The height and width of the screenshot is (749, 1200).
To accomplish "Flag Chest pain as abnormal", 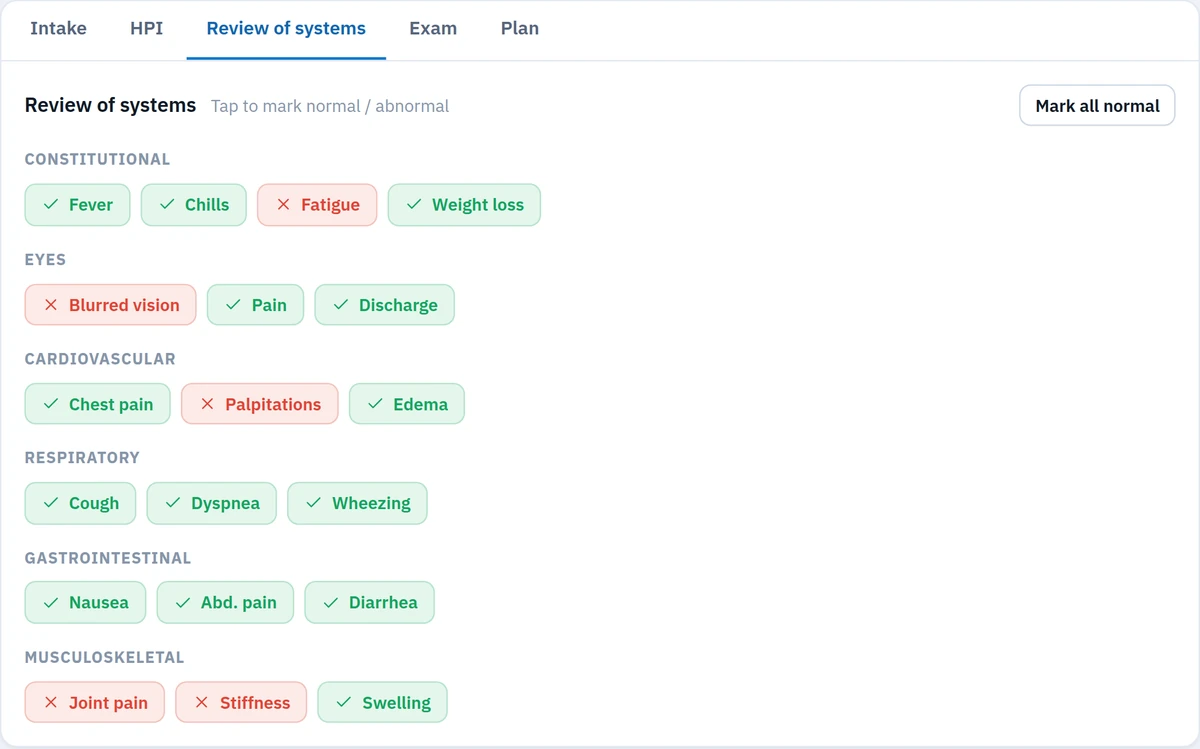I will point(97,404).
